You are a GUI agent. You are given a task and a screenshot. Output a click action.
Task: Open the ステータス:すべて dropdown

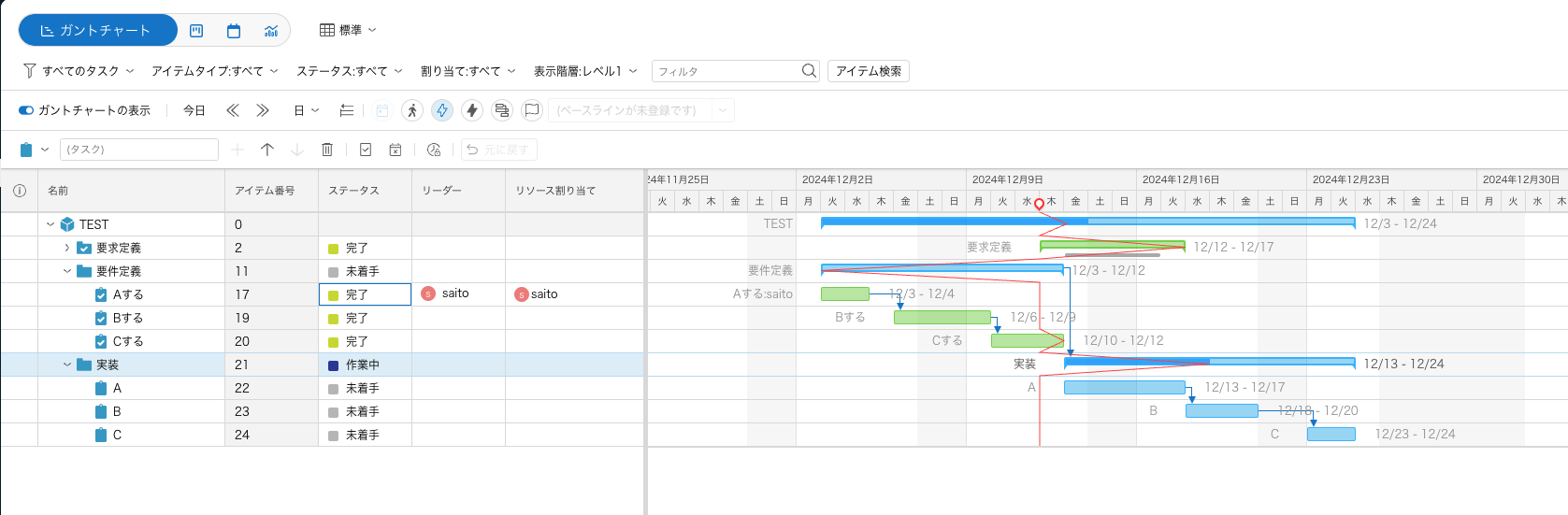click(350, 71)
